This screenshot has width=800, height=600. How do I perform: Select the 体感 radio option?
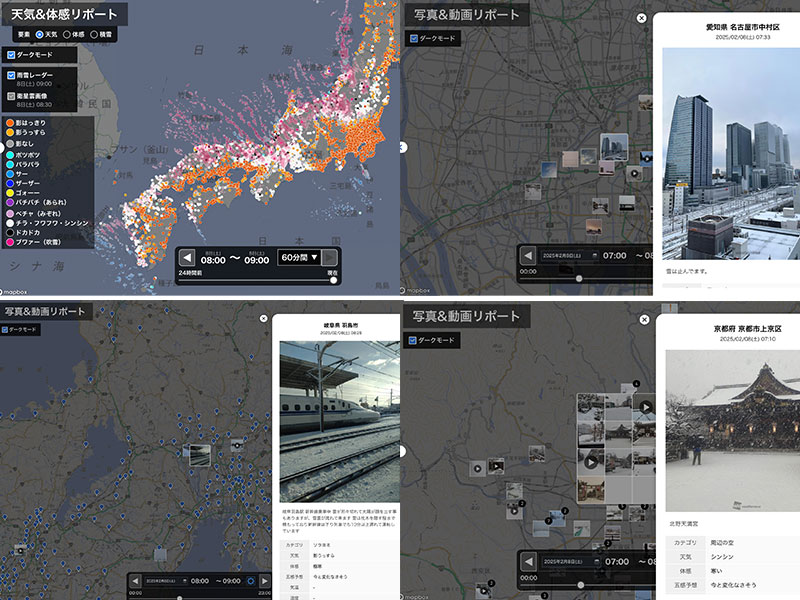(67, 34)
